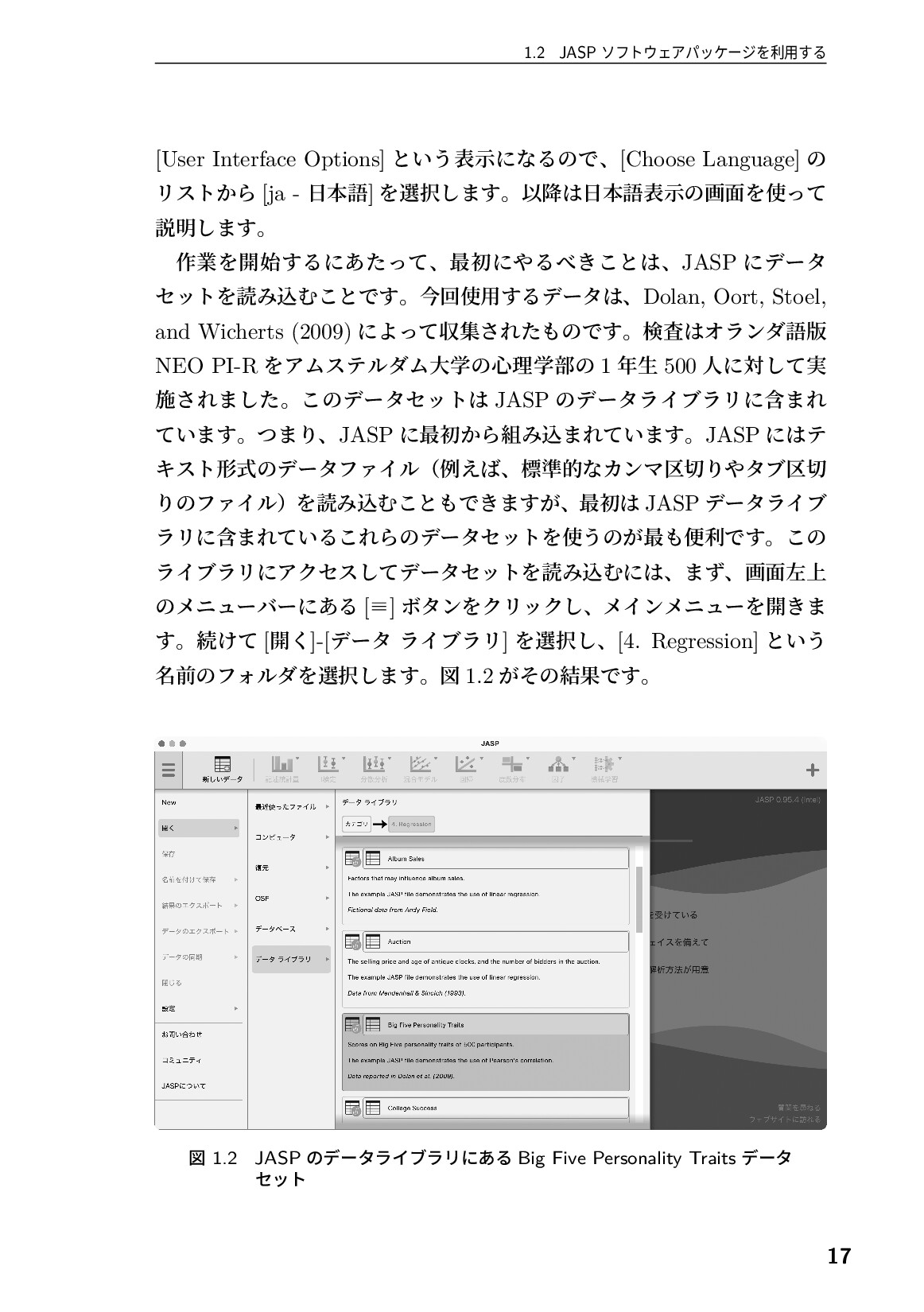Viewport: 924px width, 1312px height.
Task: Click the plus icon to show modules
Action: [x=812, y=770]
